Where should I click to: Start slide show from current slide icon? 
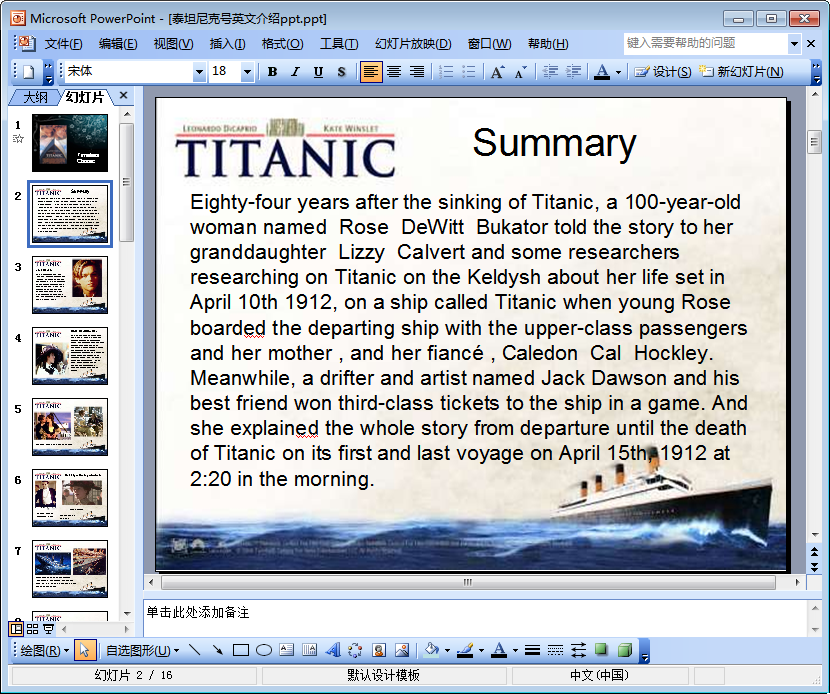(x=48, y=629)
